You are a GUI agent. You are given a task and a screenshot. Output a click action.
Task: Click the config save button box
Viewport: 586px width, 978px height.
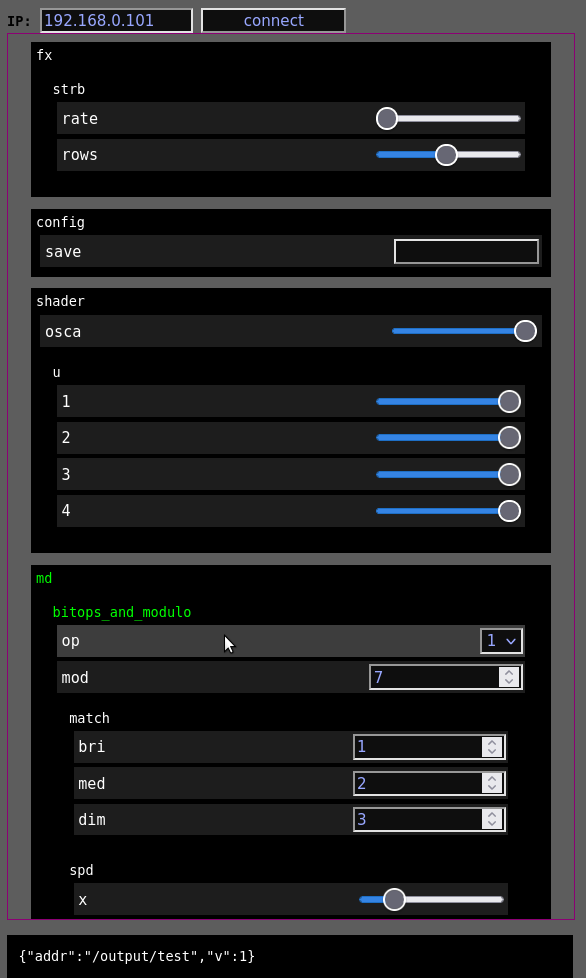tap(466, 251)
